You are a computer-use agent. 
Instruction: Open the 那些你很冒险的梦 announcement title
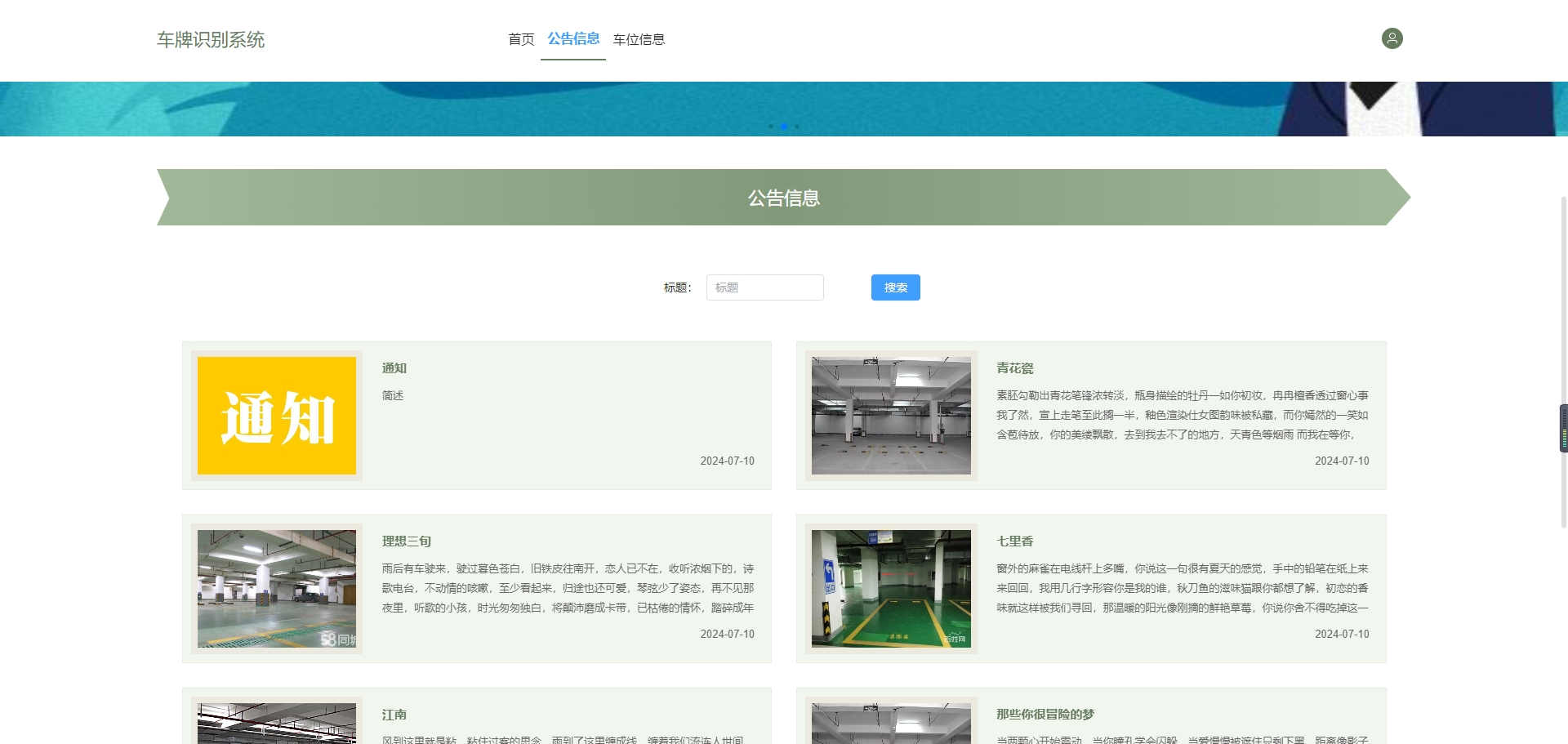coord(1045,715)
